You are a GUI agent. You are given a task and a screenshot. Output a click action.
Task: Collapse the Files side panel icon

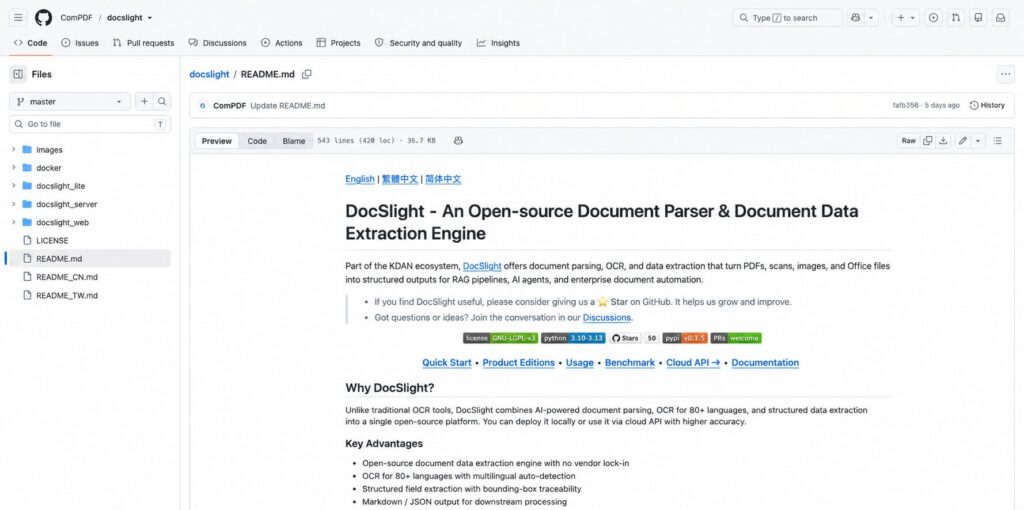18,74
